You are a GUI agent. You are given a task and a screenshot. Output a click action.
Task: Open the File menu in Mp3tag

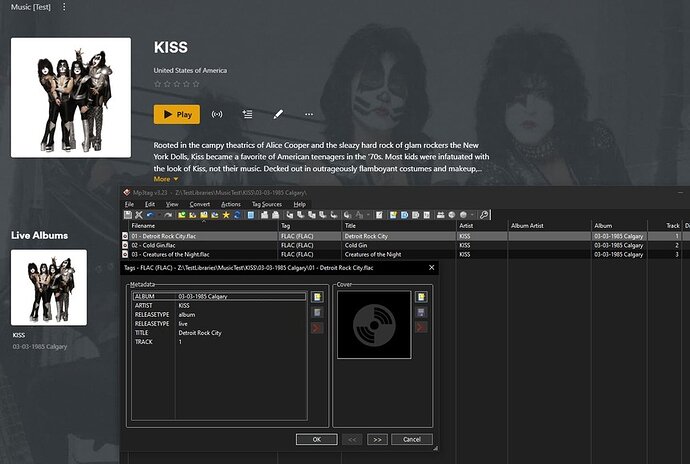pyautogui.click(x=129, y=204)
